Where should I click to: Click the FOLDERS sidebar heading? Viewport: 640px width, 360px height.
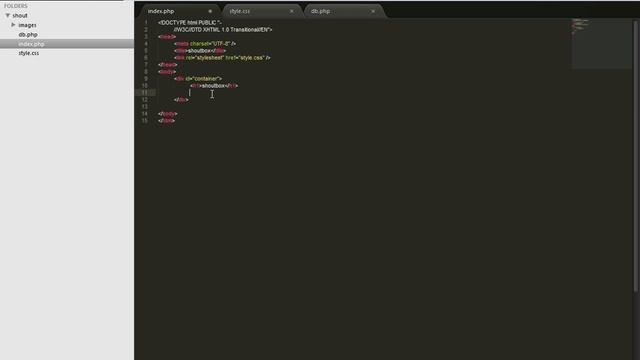(x=16, y=6)
